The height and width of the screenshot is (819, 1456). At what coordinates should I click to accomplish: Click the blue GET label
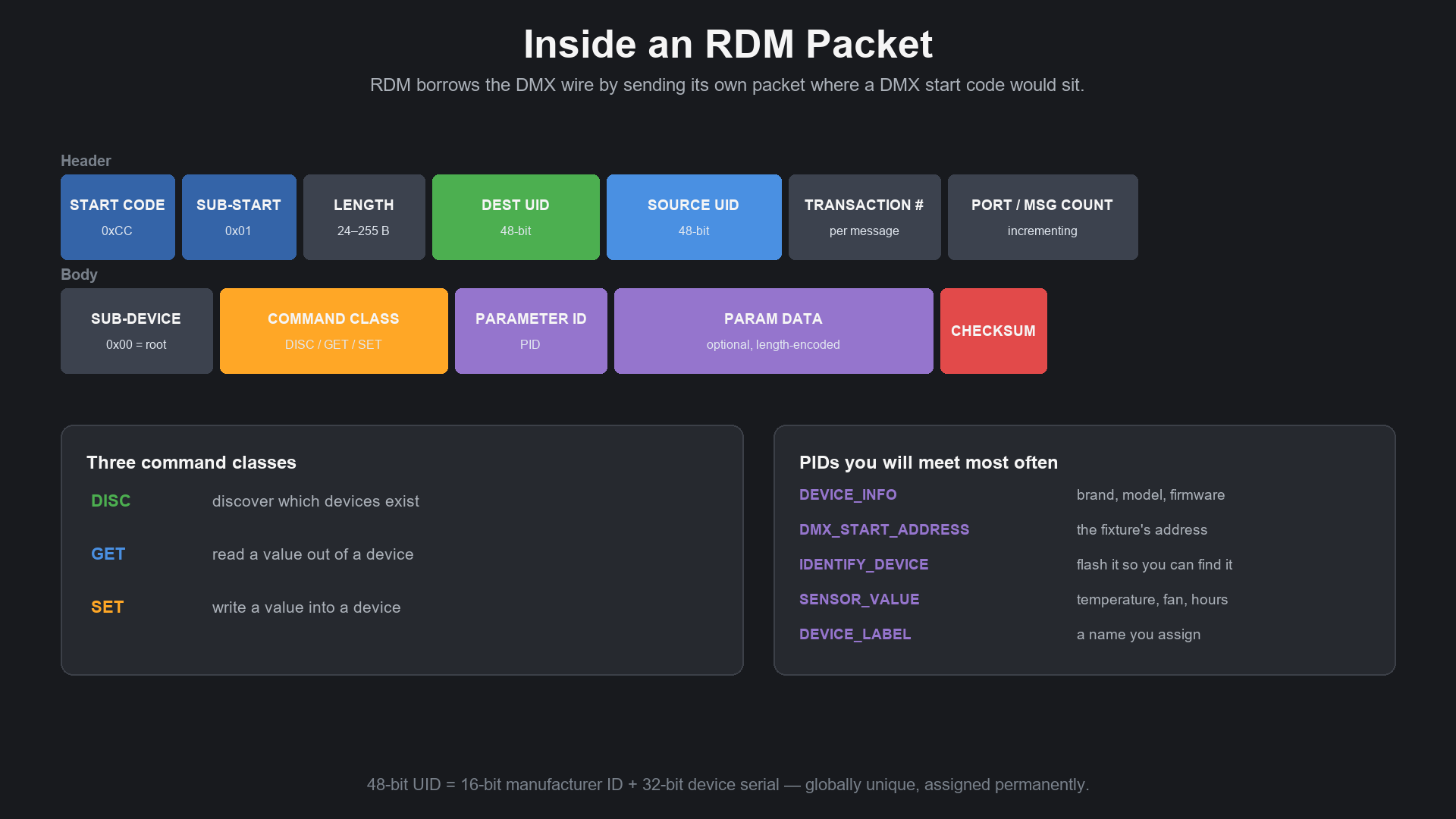pos(108,554)
